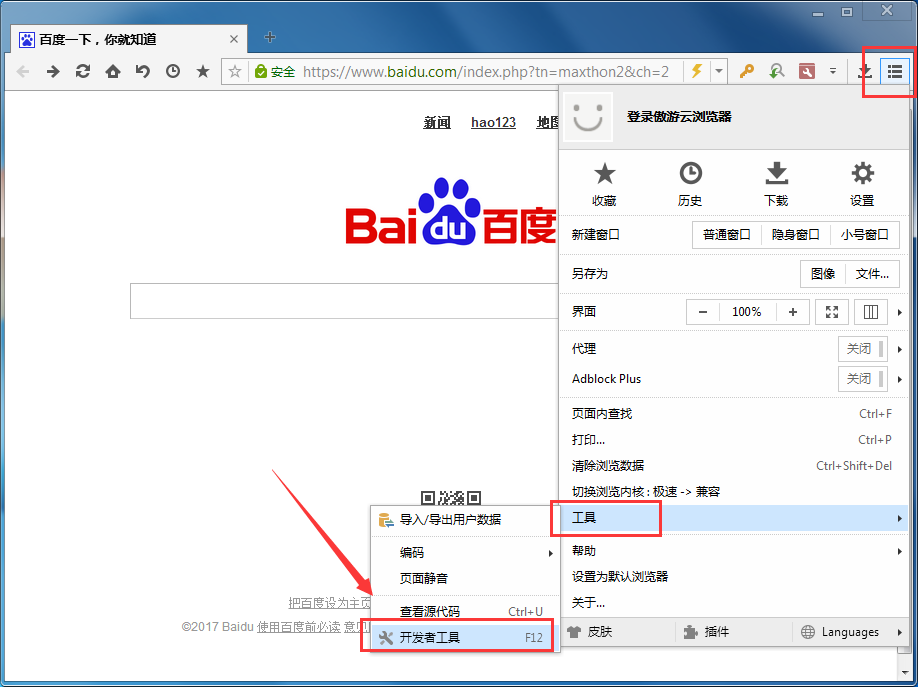Choose 页面内查找 menu item

pos(733,413)
